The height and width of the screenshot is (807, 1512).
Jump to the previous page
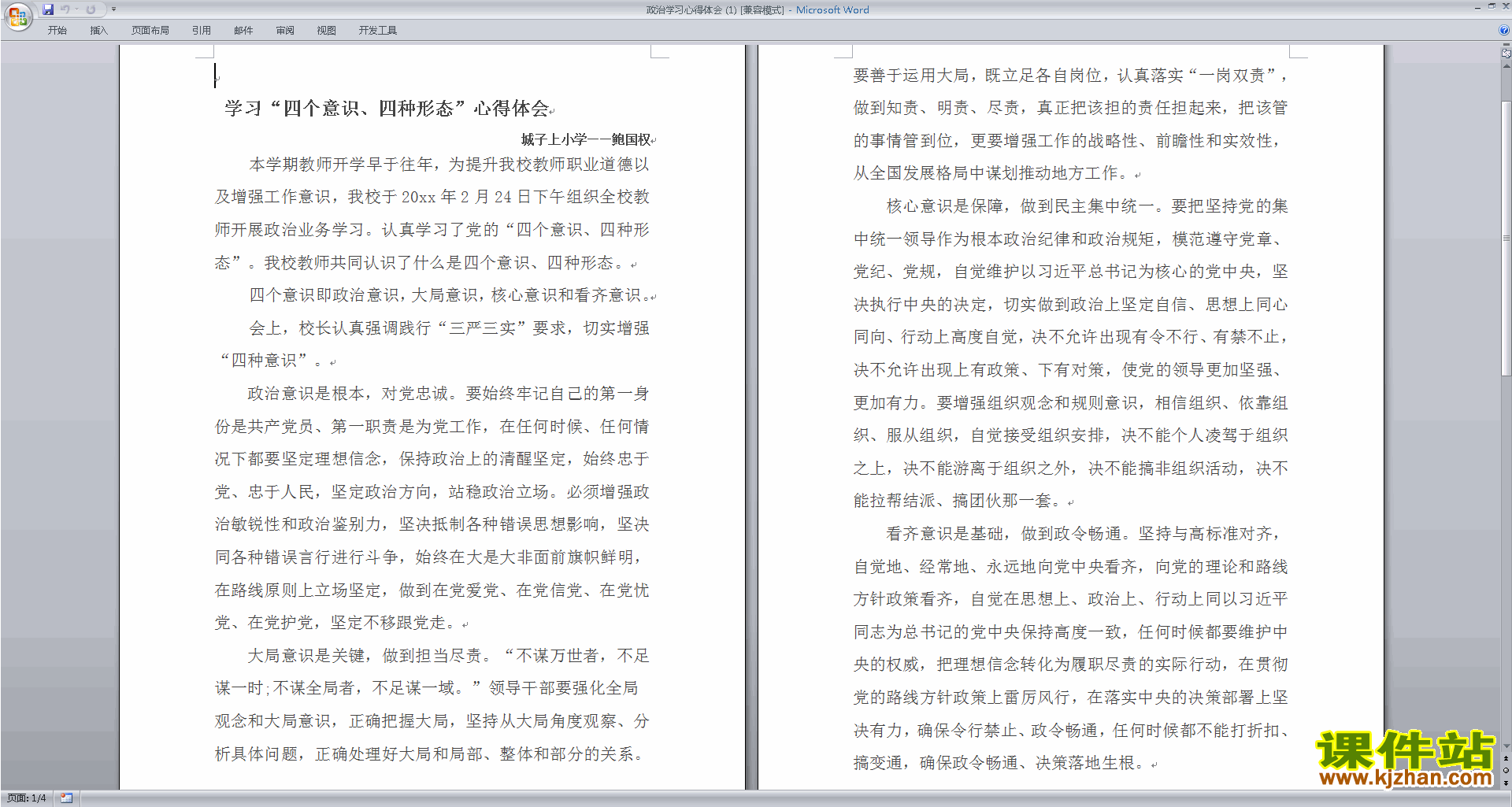(x=1506, y=758)
